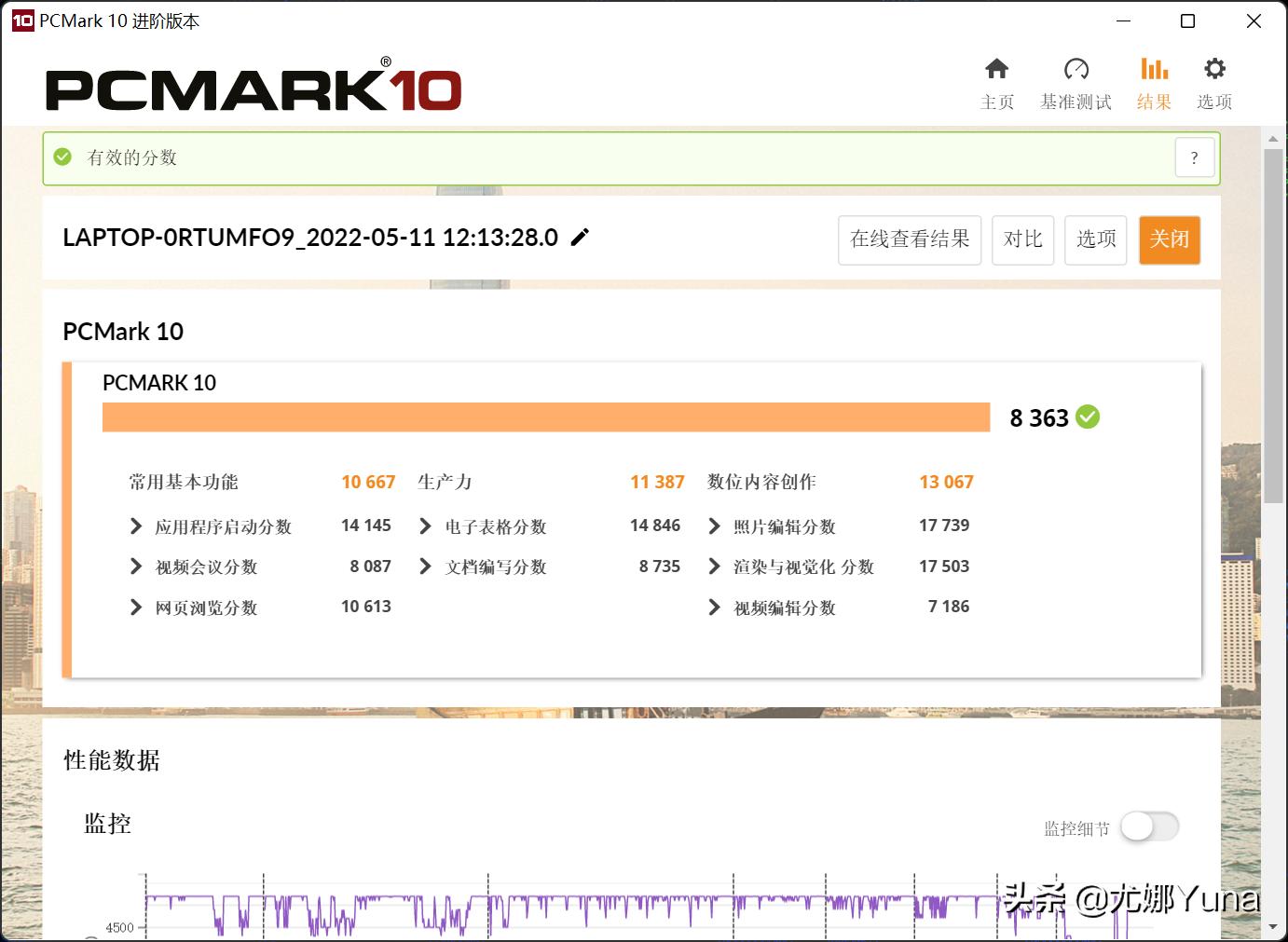This screenshot has height=942, width=1288.
Task: Click the ? help button in the banner
Action: pos(1194,157)
